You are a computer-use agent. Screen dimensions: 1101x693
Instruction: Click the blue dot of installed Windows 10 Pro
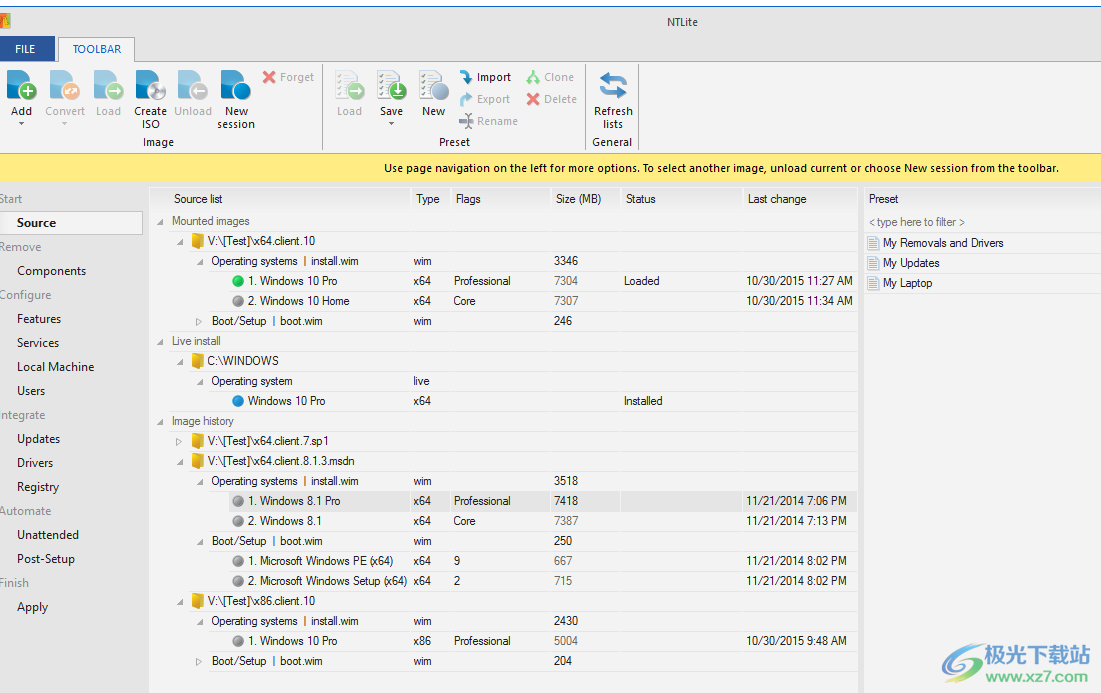pos(238,401)
